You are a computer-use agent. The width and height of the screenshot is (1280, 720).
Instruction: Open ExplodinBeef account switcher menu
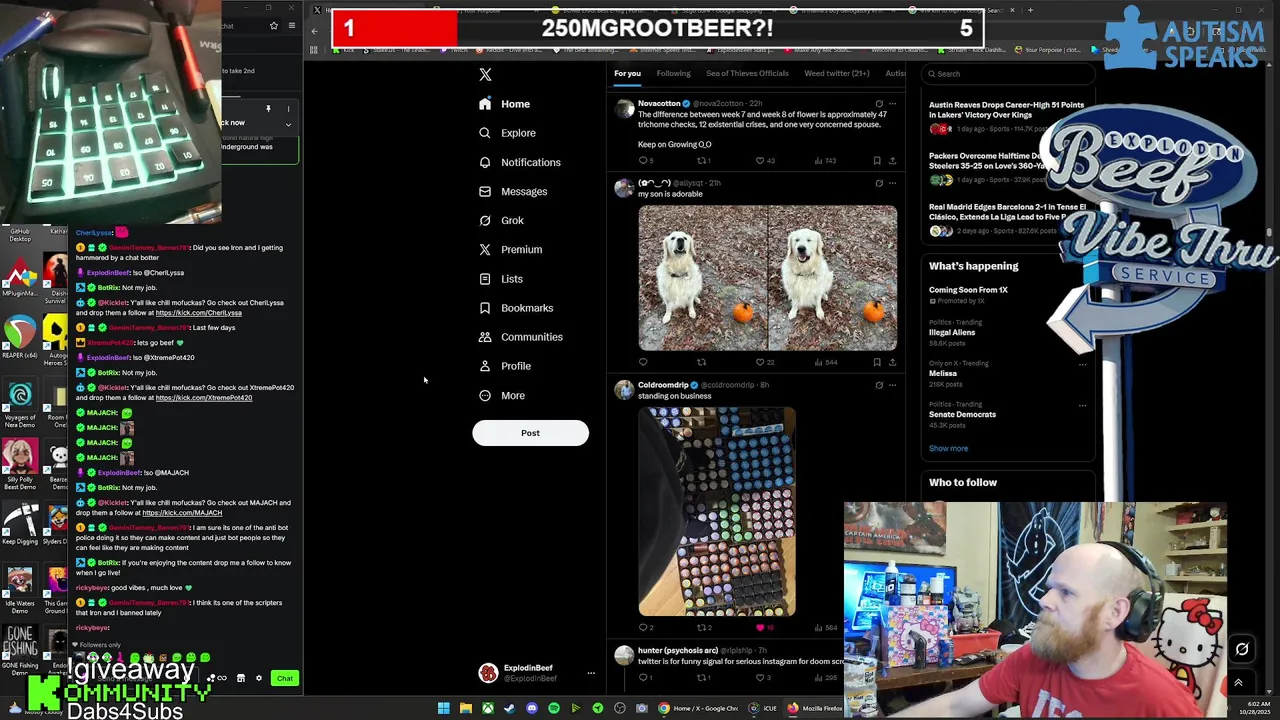(535, 673)
